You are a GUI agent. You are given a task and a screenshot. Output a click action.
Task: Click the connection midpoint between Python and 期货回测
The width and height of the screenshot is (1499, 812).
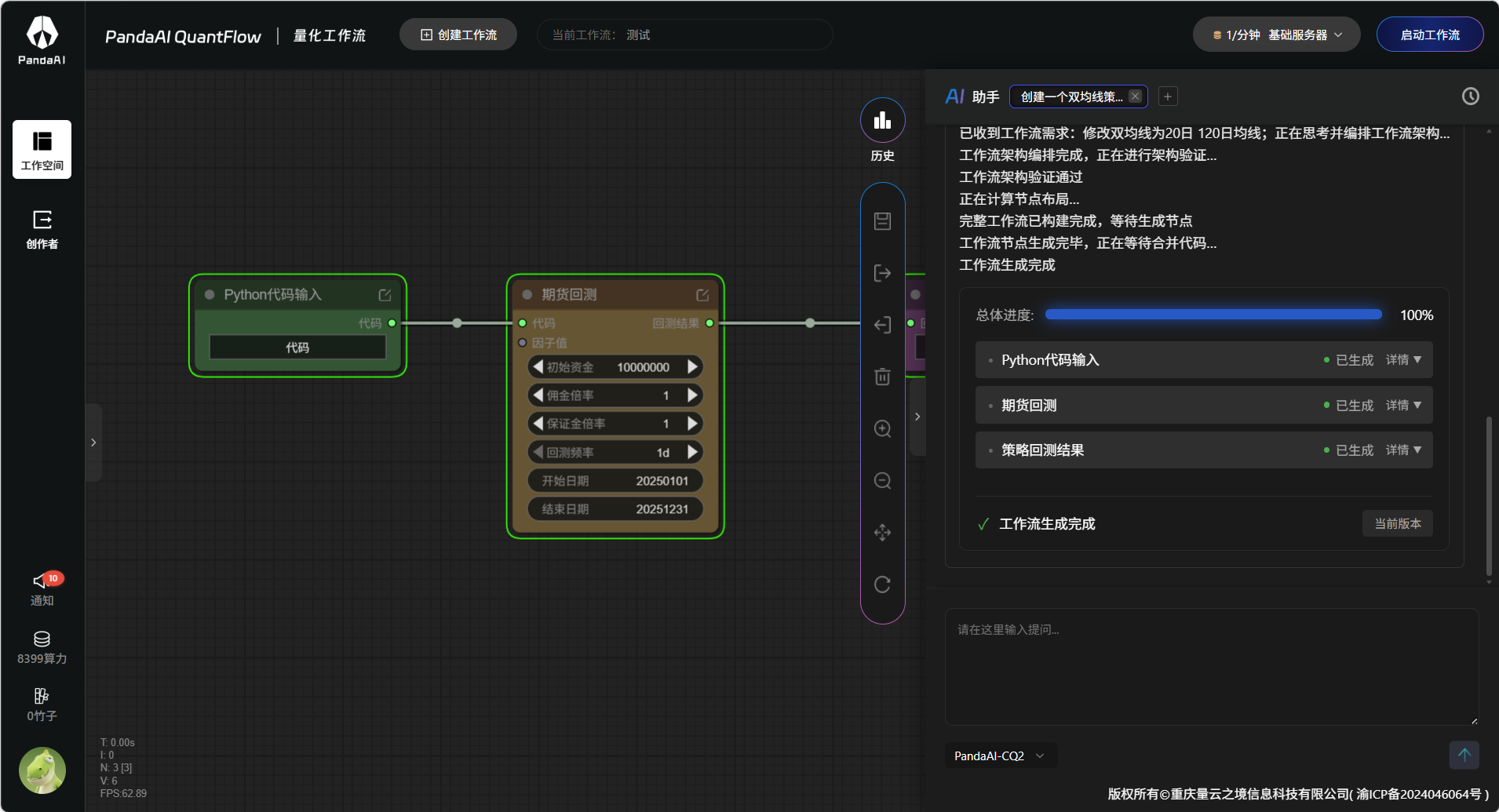pyautogui.click(x=457, y=323)
